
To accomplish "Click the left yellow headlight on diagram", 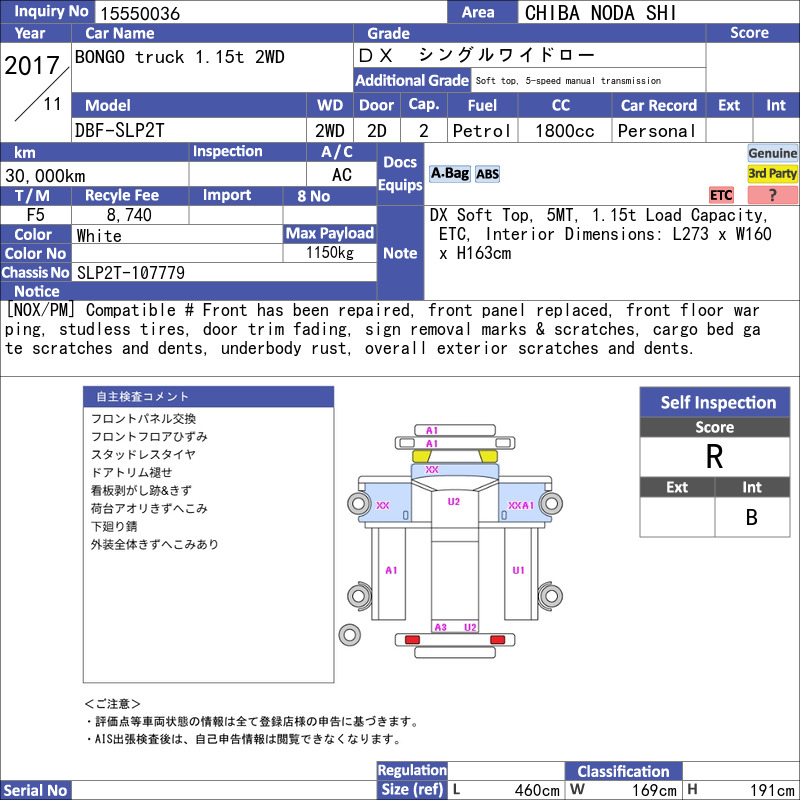I will pyautogui.click(x=421, y=456).
